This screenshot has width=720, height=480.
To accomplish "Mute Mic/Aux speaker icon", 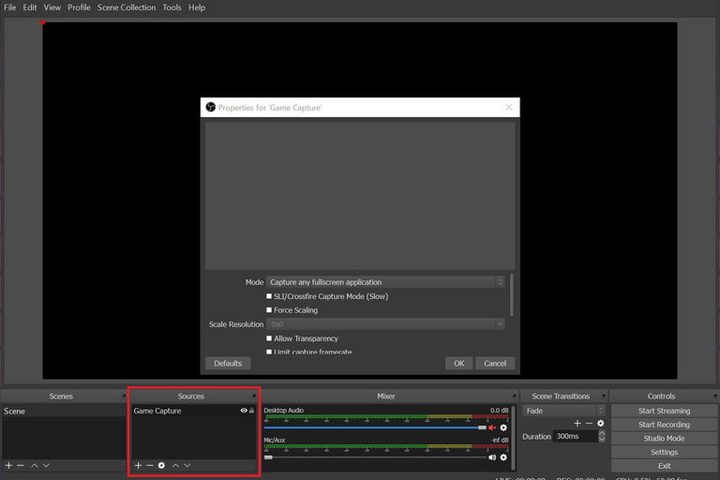I will (x=492, y=458).
